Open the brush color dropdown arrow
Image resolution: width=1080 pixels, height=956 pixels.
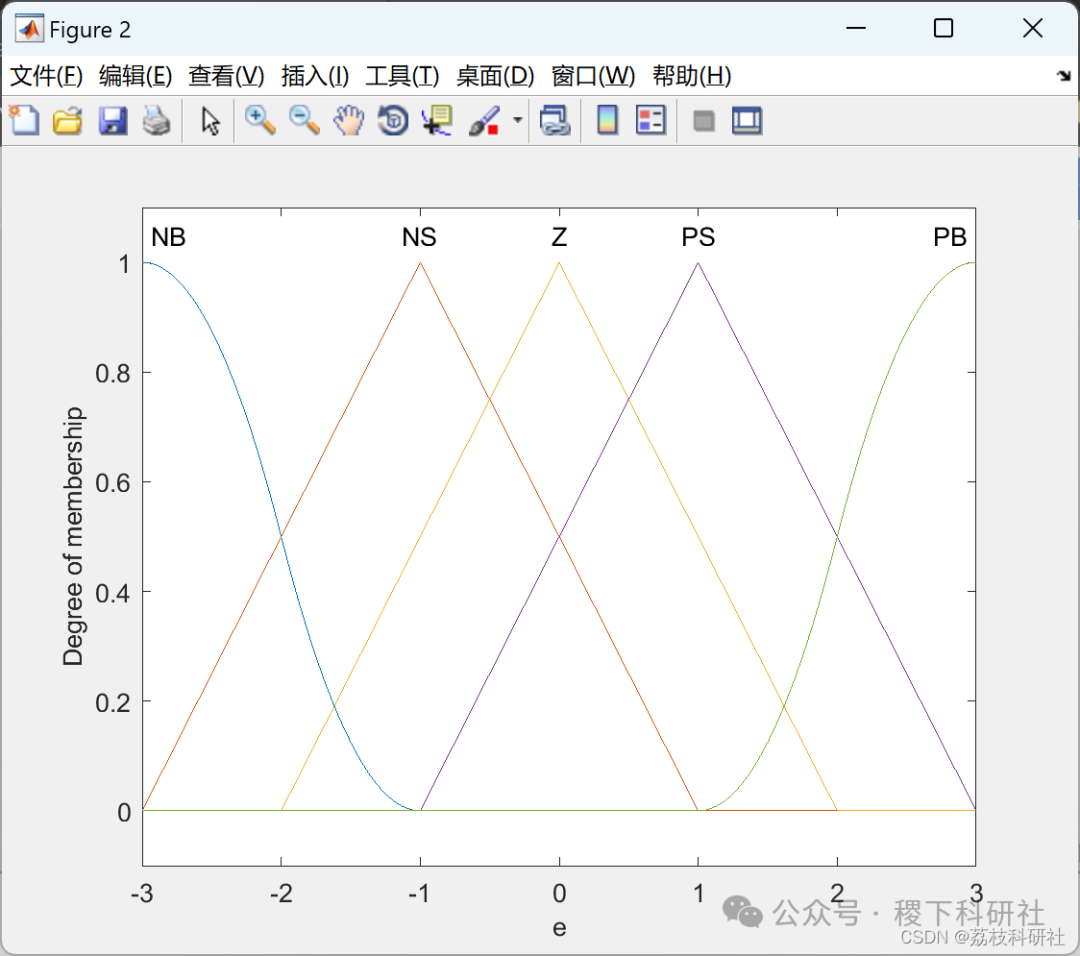click(x=517, y=120)
